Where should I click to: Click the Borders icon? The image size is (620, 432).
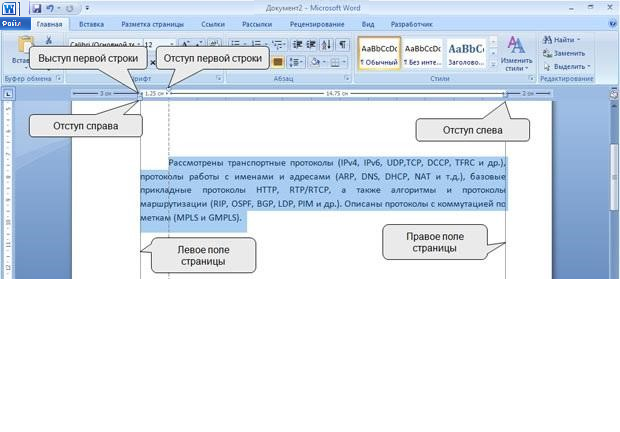point(335,62)
